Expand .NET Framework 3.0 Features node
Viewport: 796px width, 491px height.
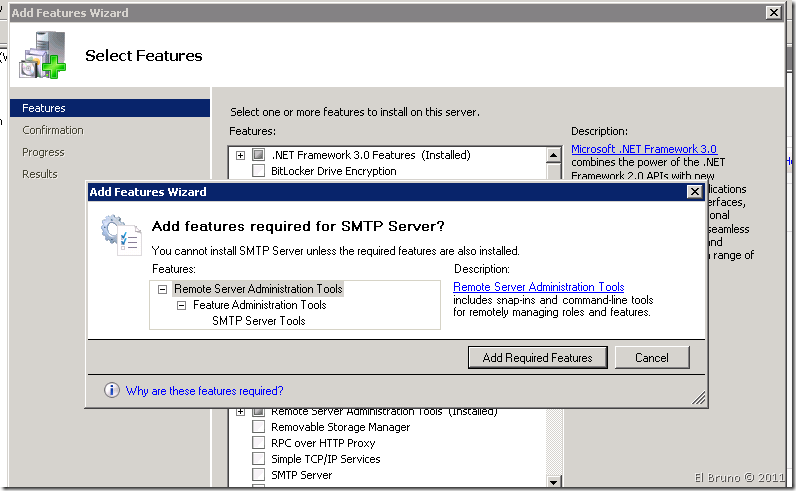(x=241, y=155)
